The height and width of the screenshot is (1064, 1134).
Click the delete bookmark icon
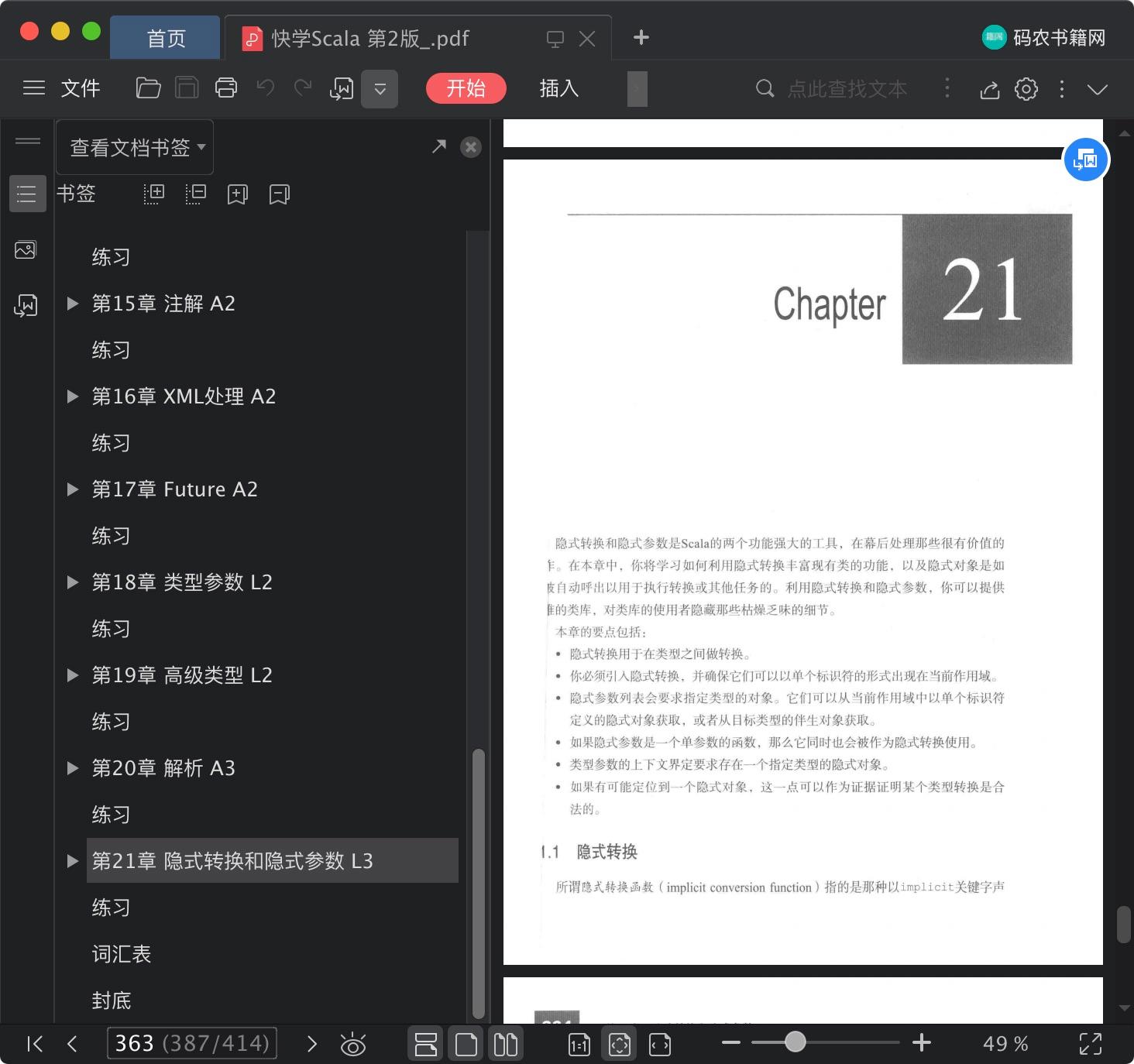(280, 194)
